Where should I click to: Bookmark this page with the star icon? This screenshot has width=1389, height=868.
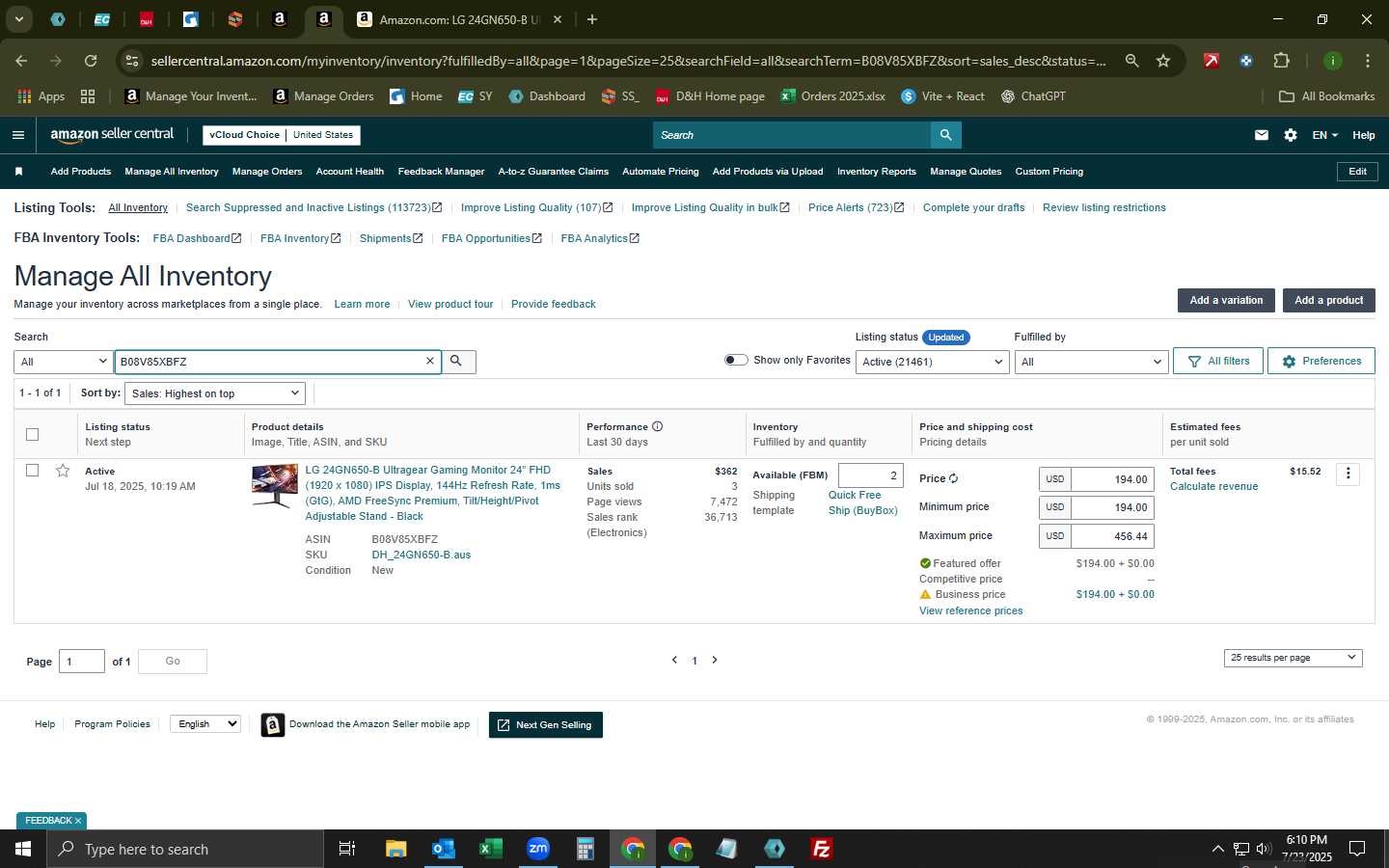click(1163, 61)
